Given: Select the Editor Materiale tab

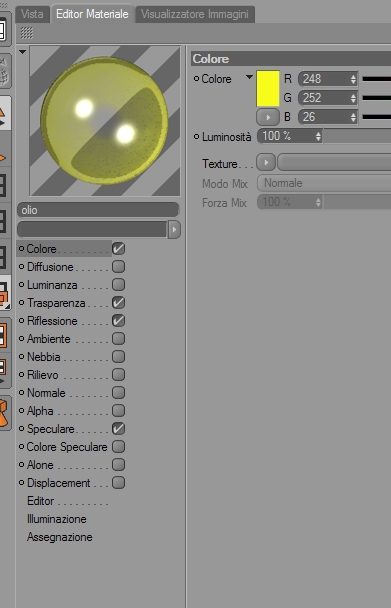Looking at the screenshot, I should tap(92, 14).
